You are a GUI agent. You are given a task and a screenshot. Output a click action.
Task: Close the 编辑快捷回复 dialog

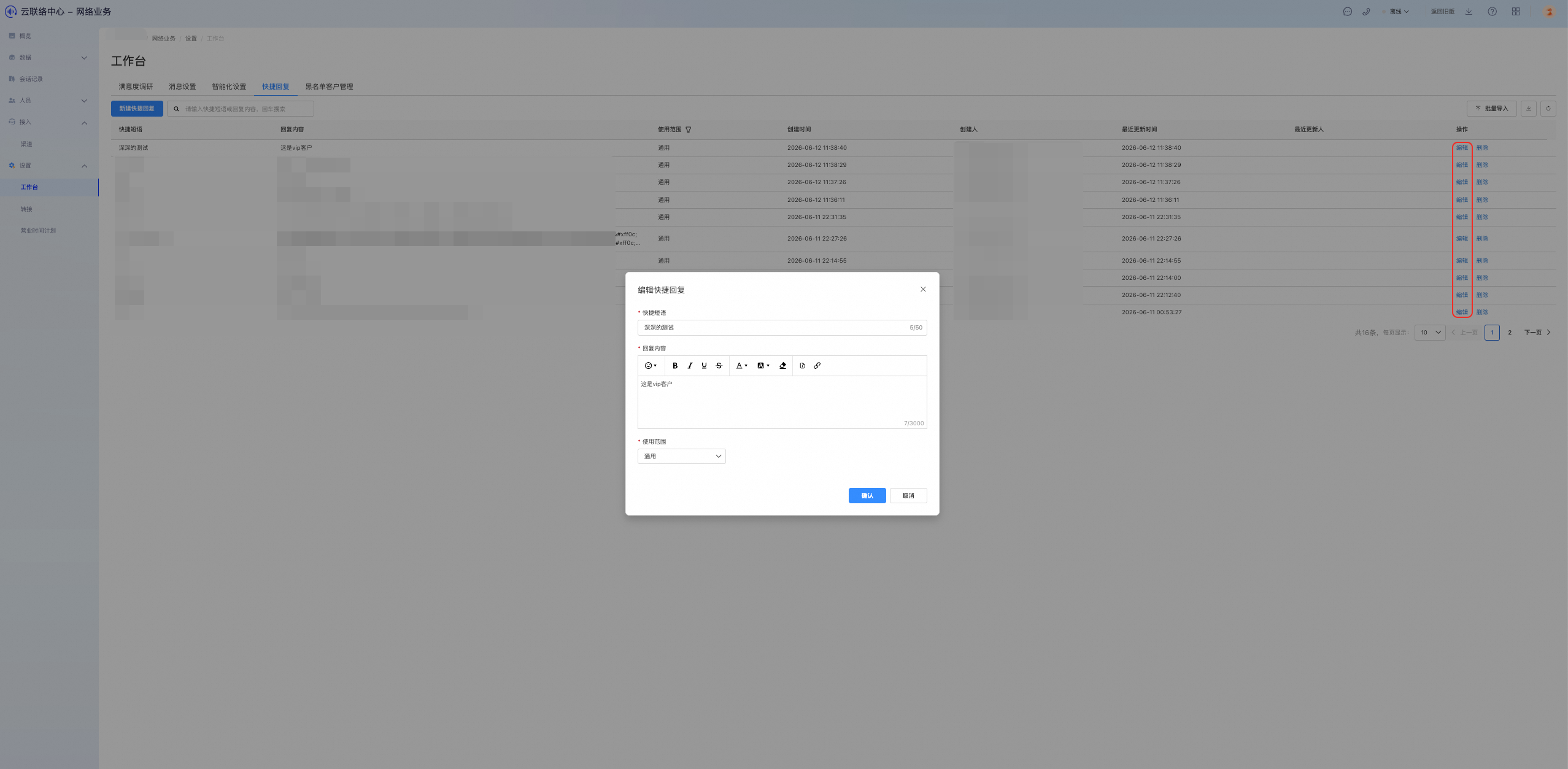(923, 289)
